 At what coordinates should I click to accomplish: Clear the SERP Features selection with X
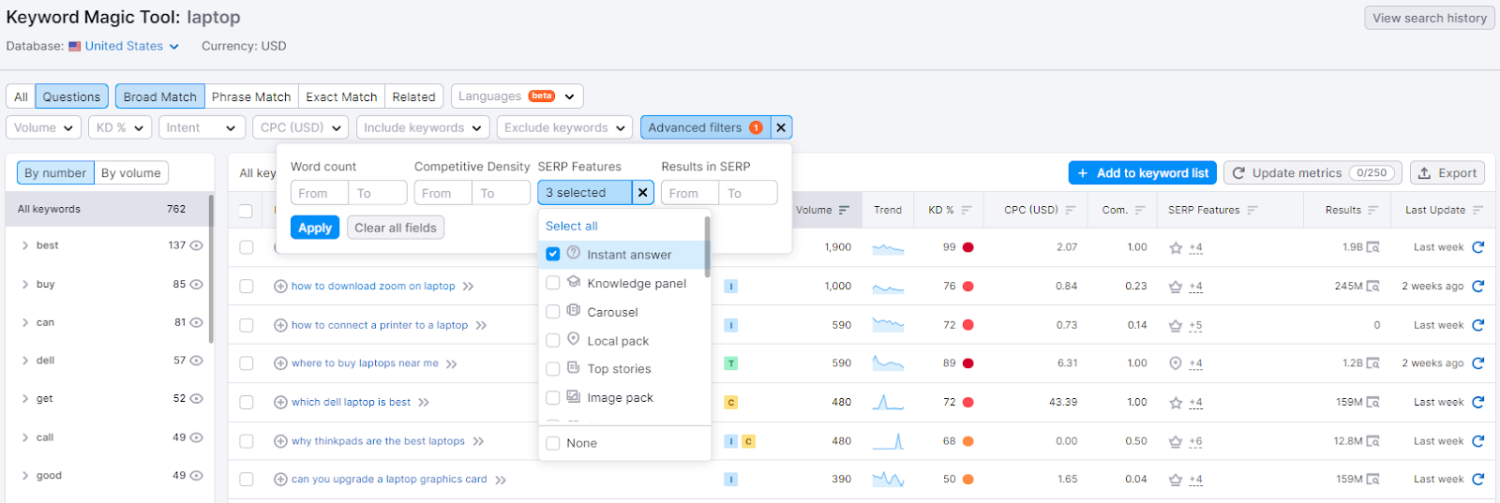[x=643, y=193]
